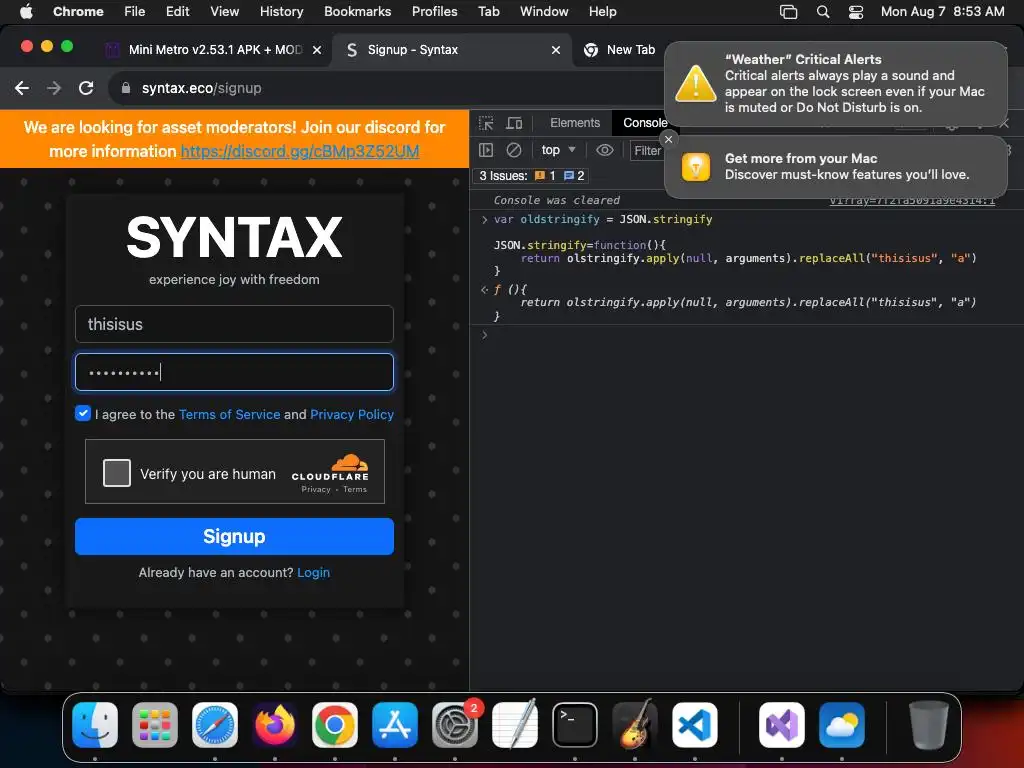
Task: Expand the oldstringify console input entry
Action: point(485,219)
